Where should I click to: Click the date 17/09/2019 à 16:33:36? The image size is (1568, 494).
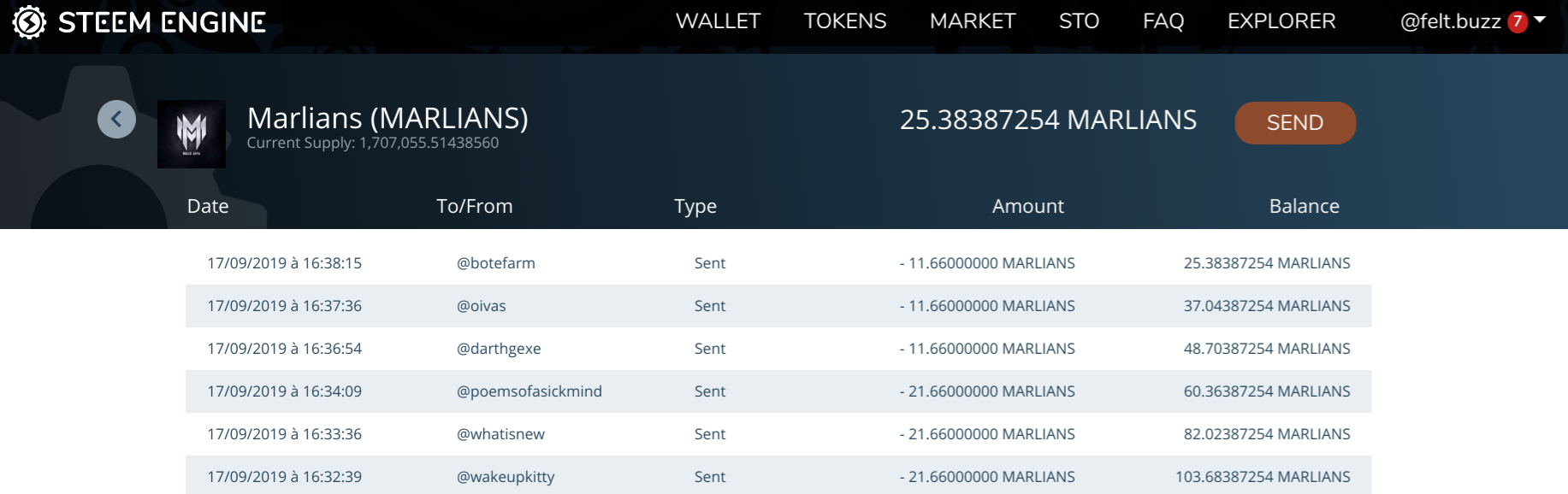(284, 434)
